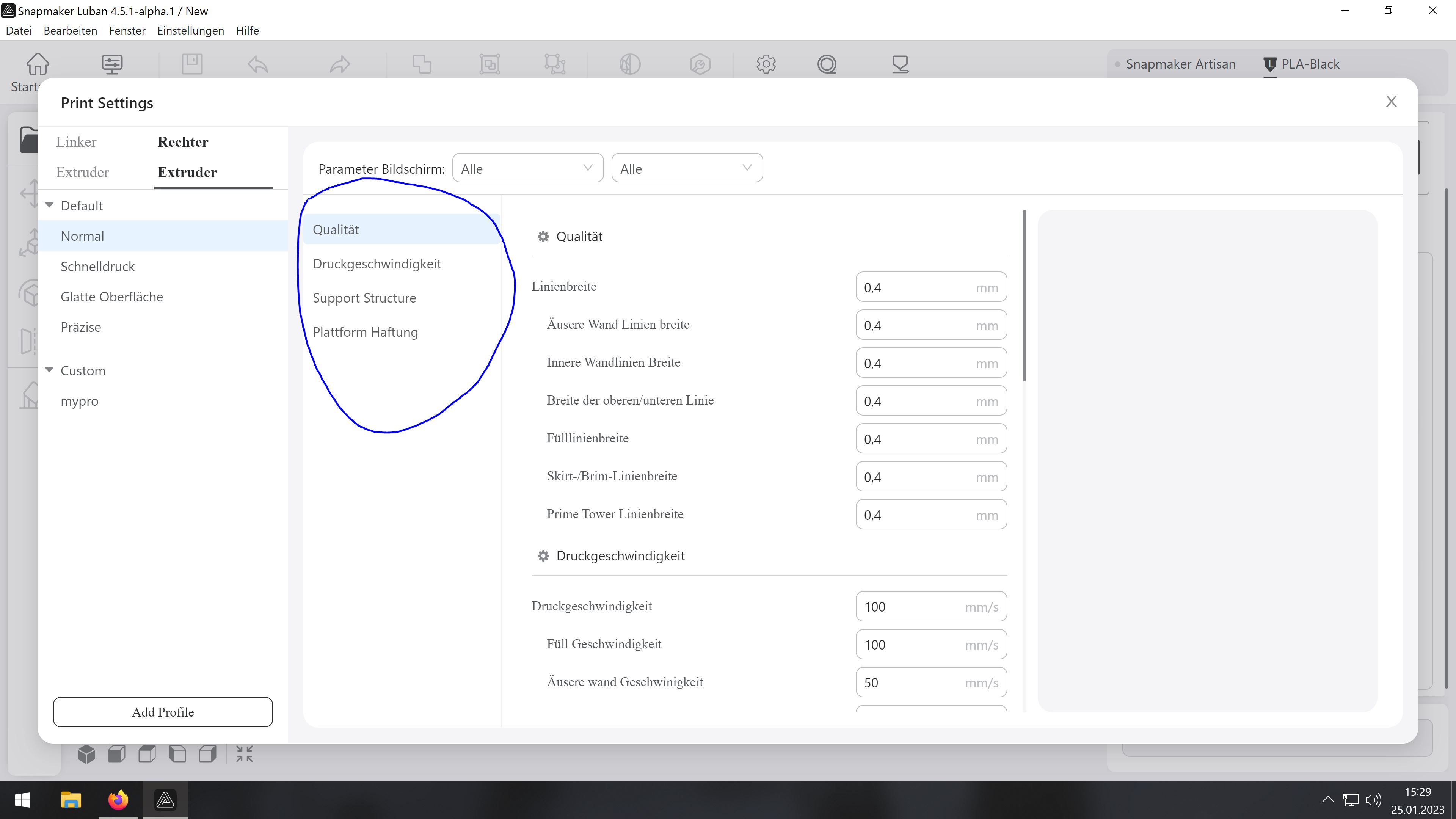1456x819 pixels.
Task: Open the first Parameter Bildschirm dropdown
Action: point(527,168)
